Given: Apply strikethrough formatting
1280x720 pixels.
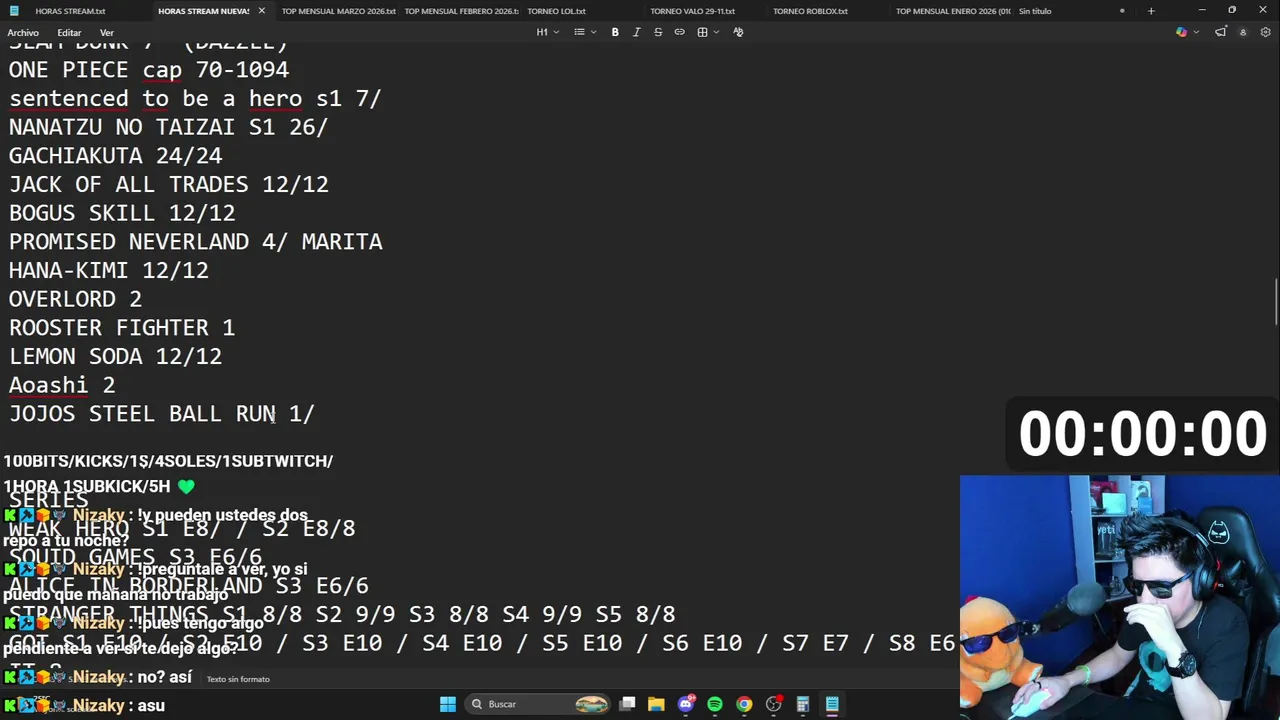Looking at the screenshot, I should pyautogui.click(x=658, y=32).
